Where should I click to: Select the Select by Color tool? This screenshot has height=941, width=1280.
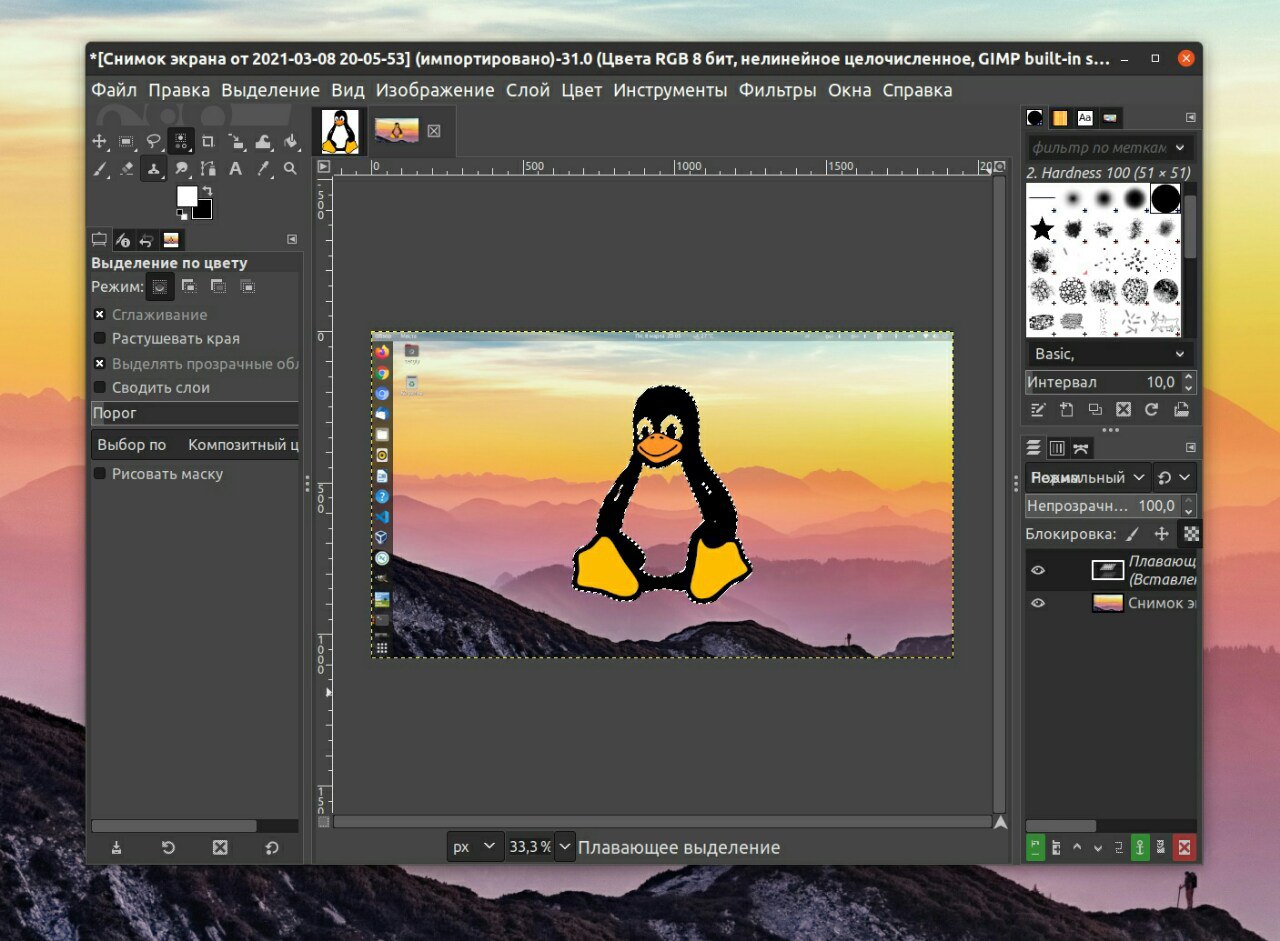180,141
